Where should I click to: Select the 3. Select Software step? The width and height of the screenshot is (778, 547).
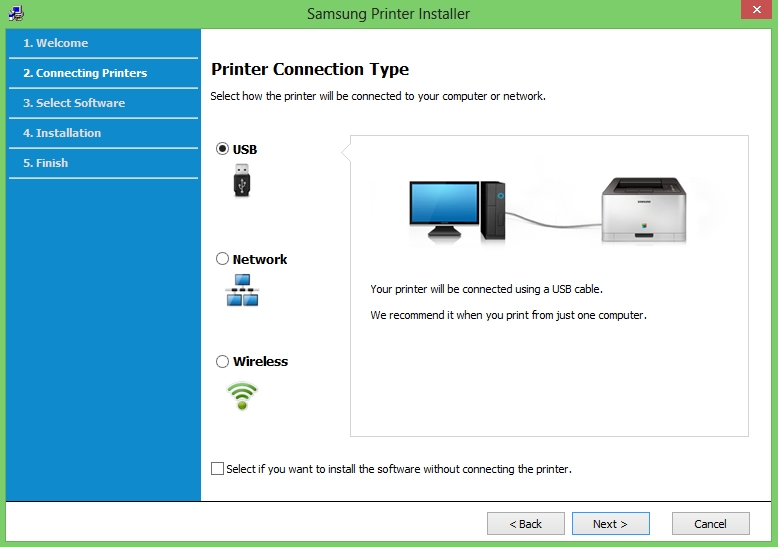[x=74, y=103]
